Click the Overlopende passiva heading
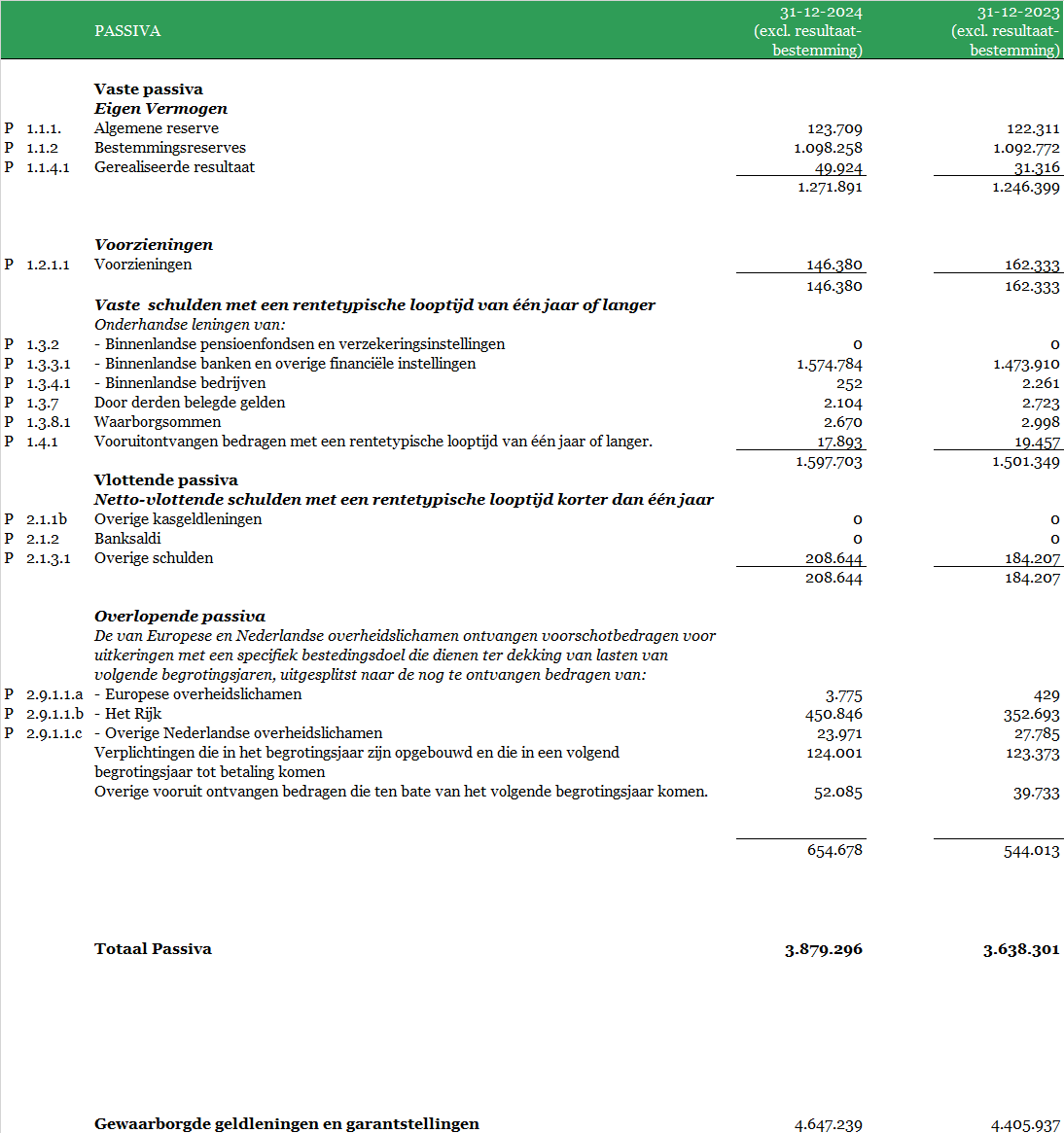This screenshot has height=1133, width=1064. click(179, 617)
